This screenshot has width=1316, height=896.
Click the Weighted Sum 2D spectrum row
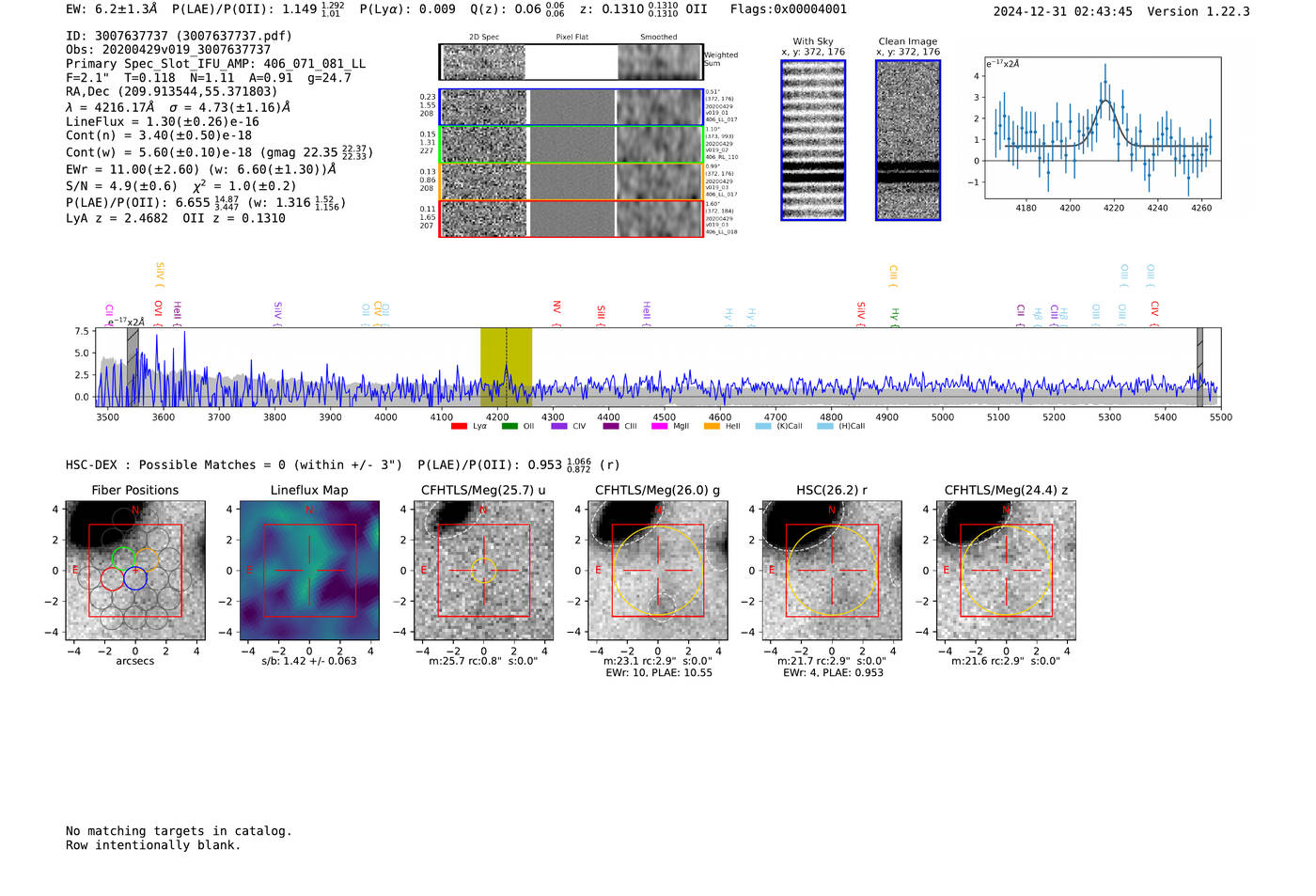[571, 62]
